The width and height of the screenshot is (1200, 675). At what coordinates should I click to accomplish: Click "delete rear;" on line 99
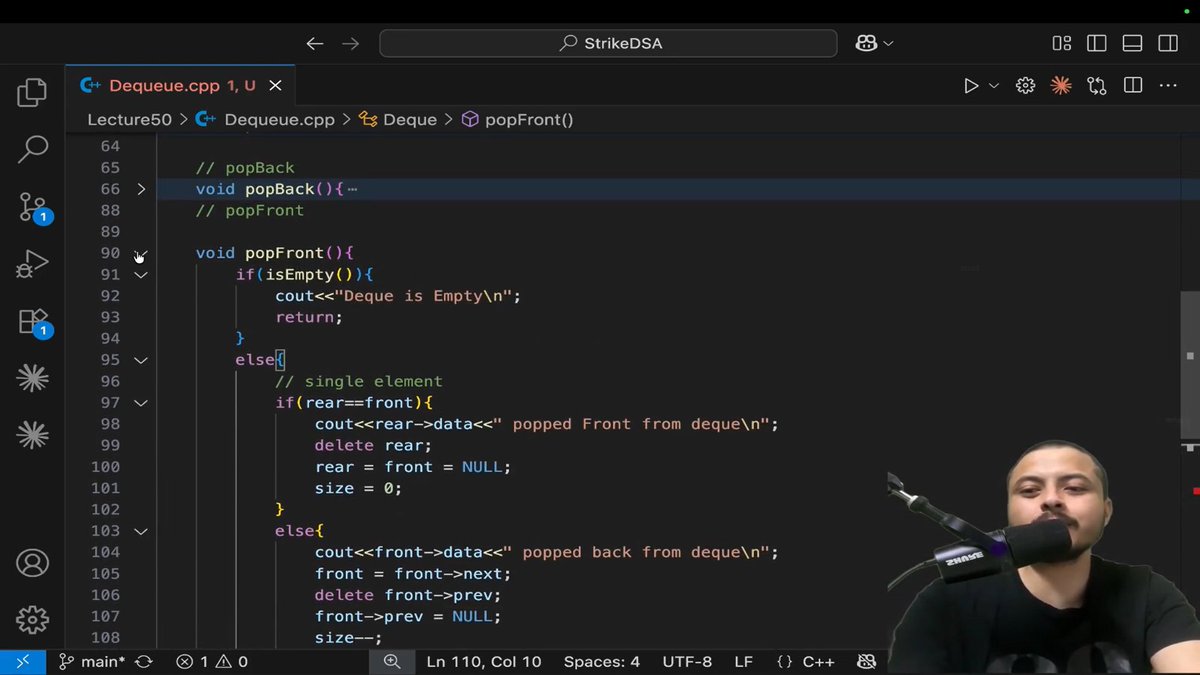click(x=373, y=445)
